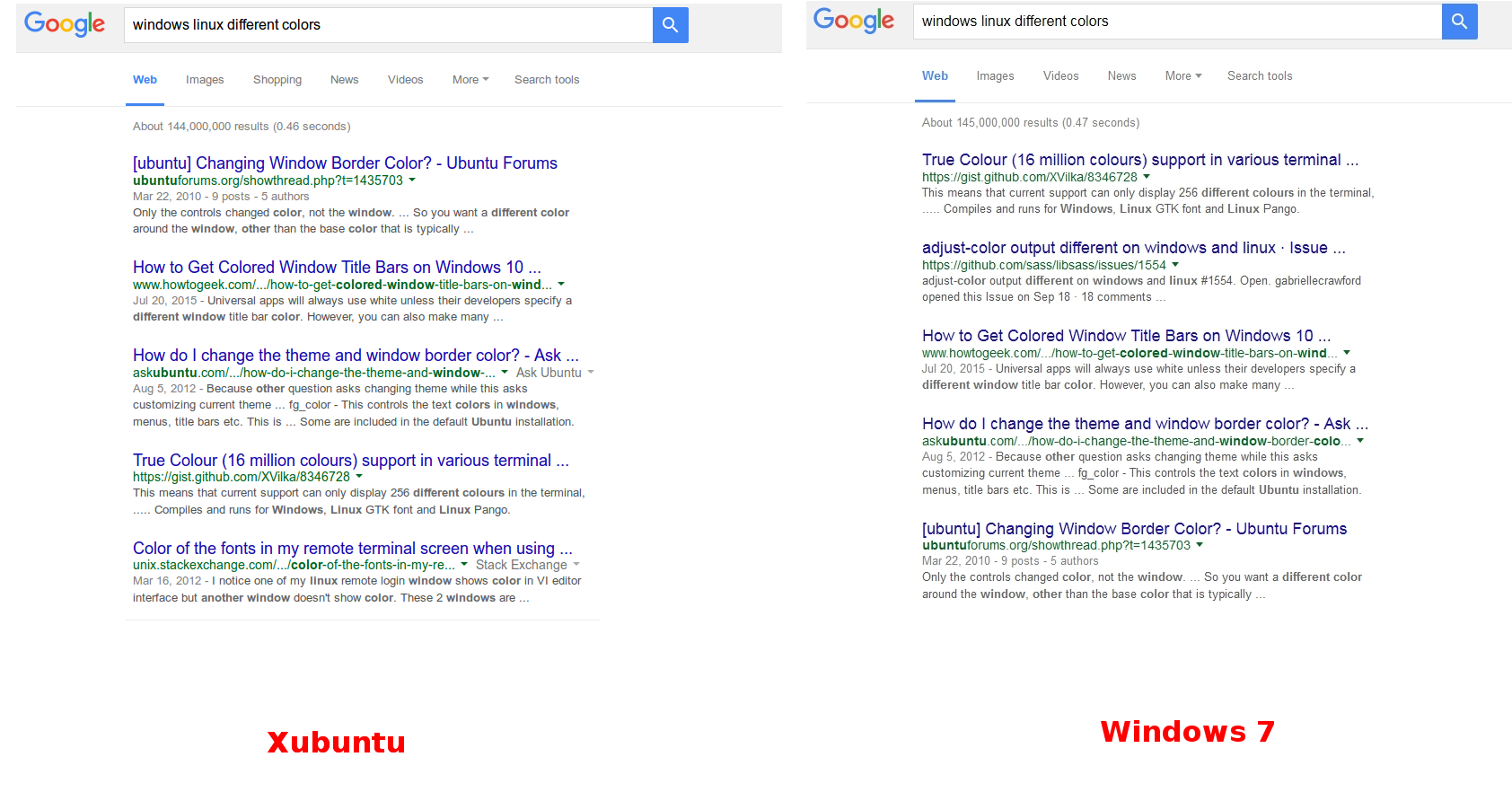Open theme and window border link, Windows 7 screenshot
This screenshot has height=792, width=1512.
point(1145,424)
